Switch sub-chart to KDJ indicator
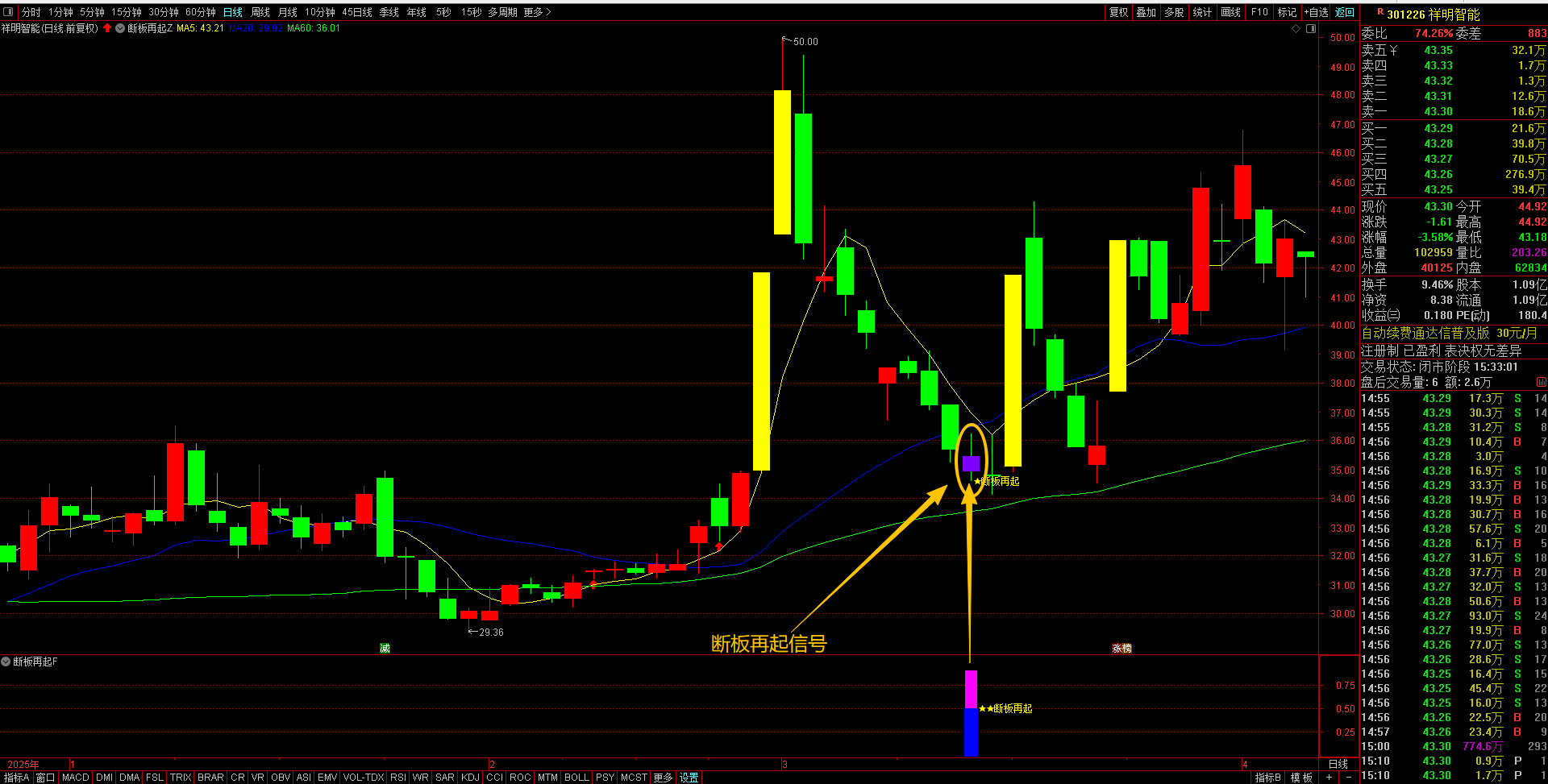Image resolution: width=1548 pixels, height=784 pixels. (x=470, y=778)
